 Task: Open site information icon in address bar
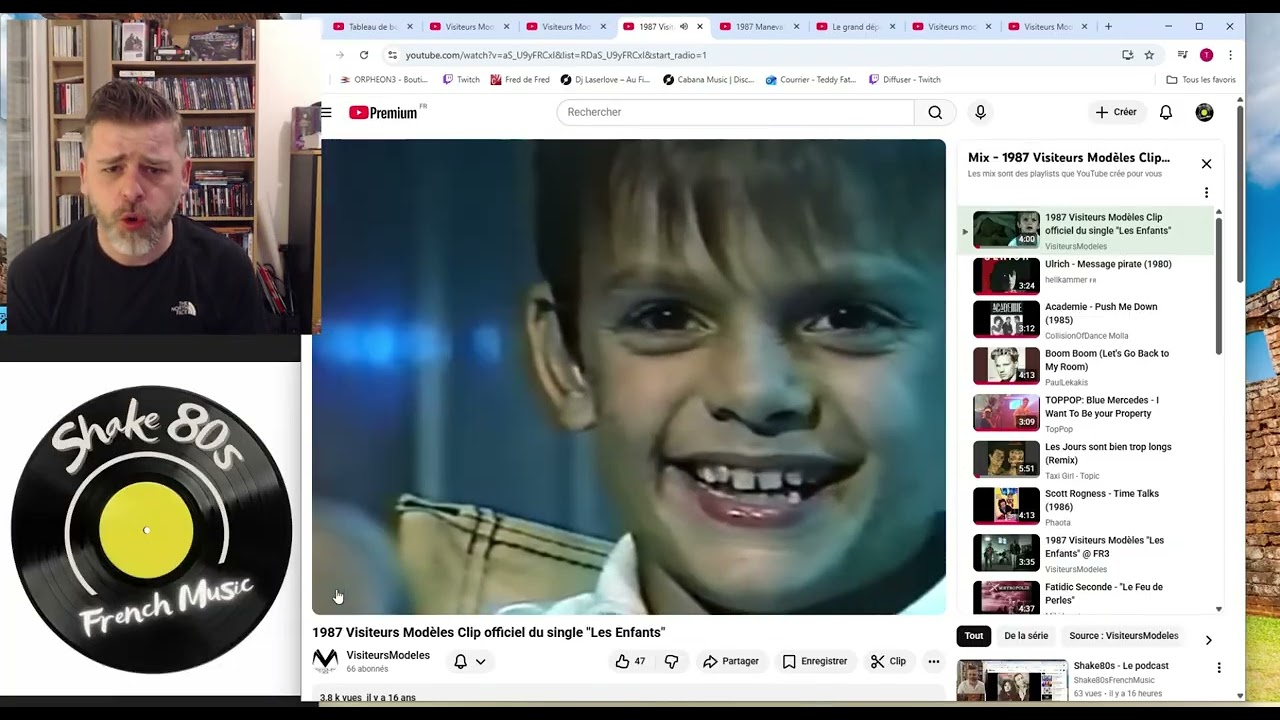click(393, 55)
